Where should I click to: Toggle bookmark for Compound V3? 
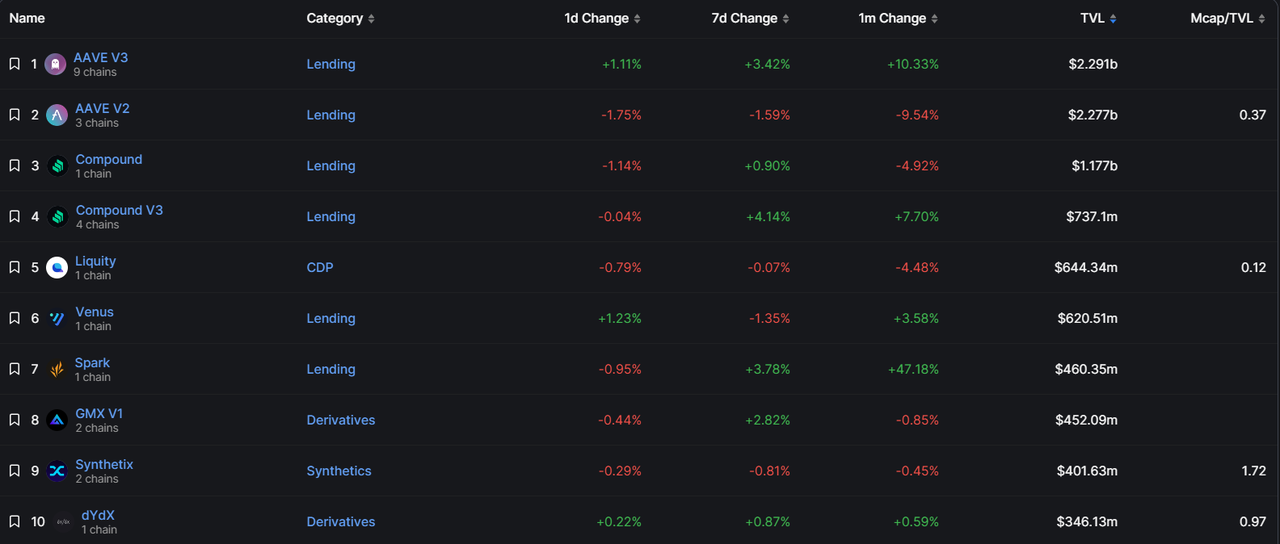(x=14, y=216)
